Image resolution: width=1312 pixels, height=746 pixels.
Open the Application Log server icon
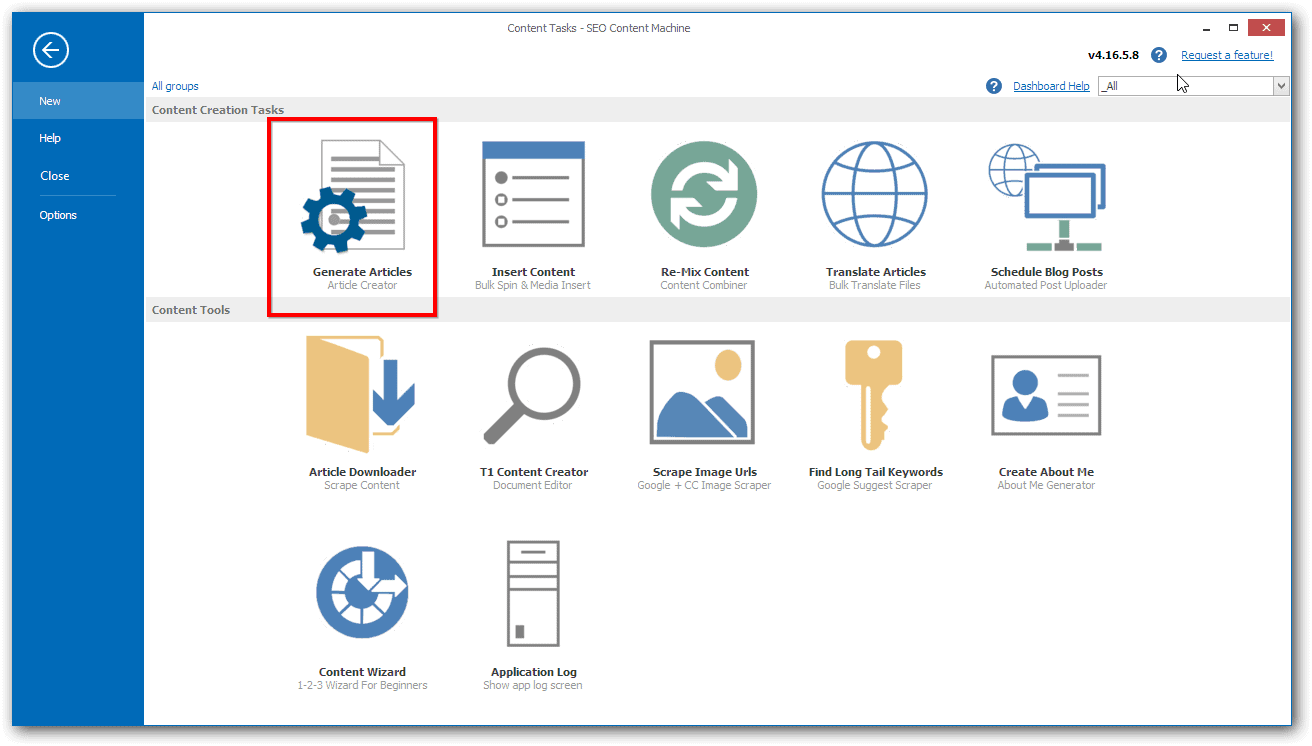[x=533, y=596]
